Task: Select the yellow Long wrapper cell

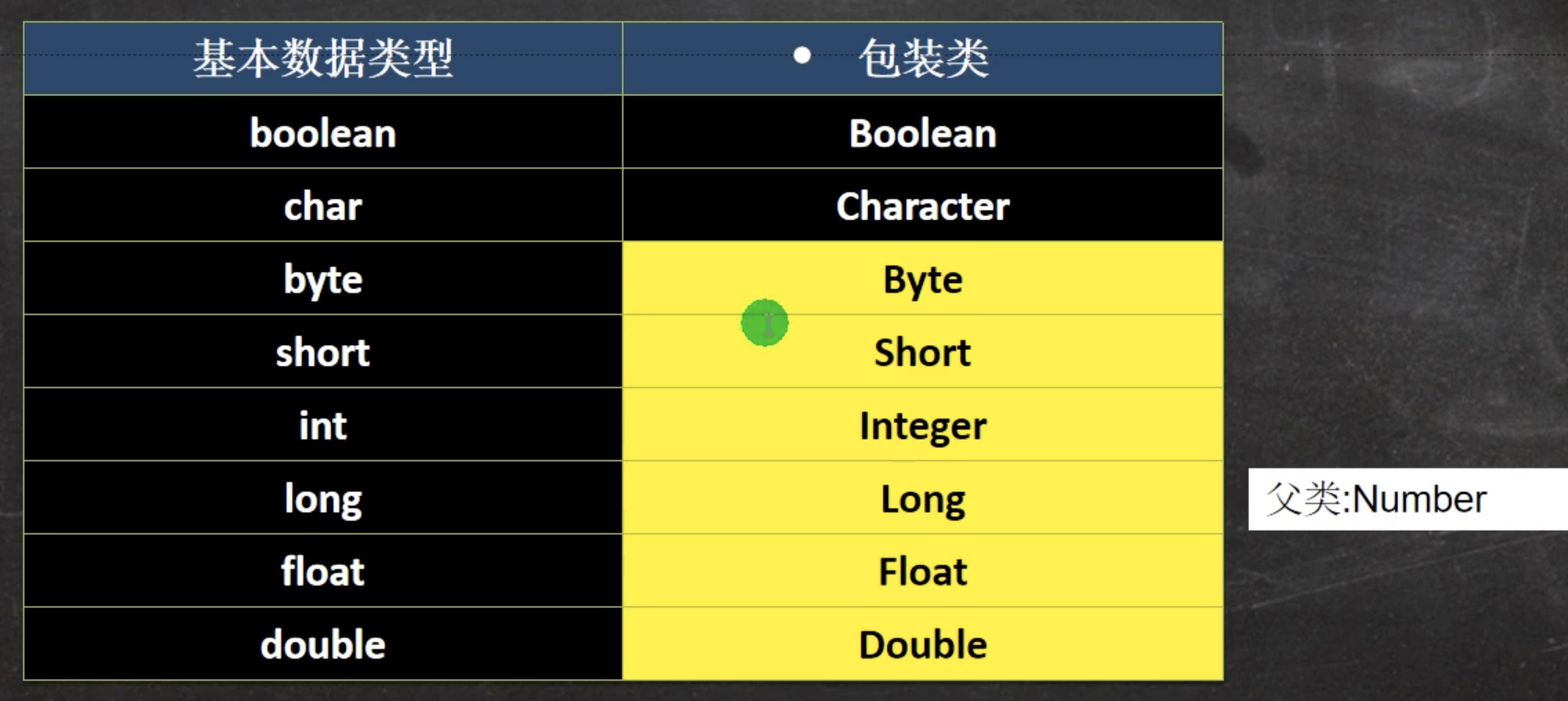Action: [923, 499]
